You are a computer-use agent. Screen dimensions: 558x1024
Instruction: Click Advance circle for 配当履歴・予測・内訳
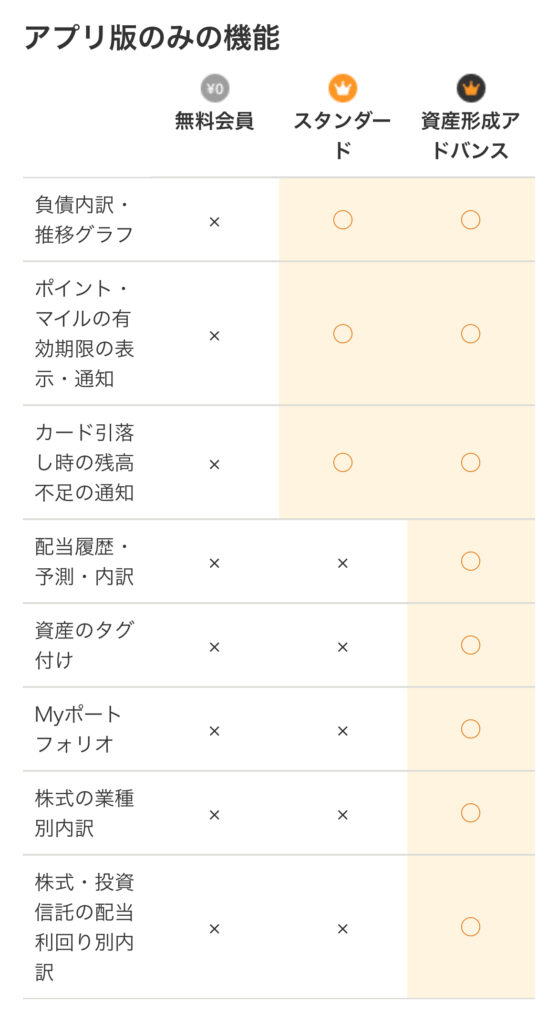470,561
